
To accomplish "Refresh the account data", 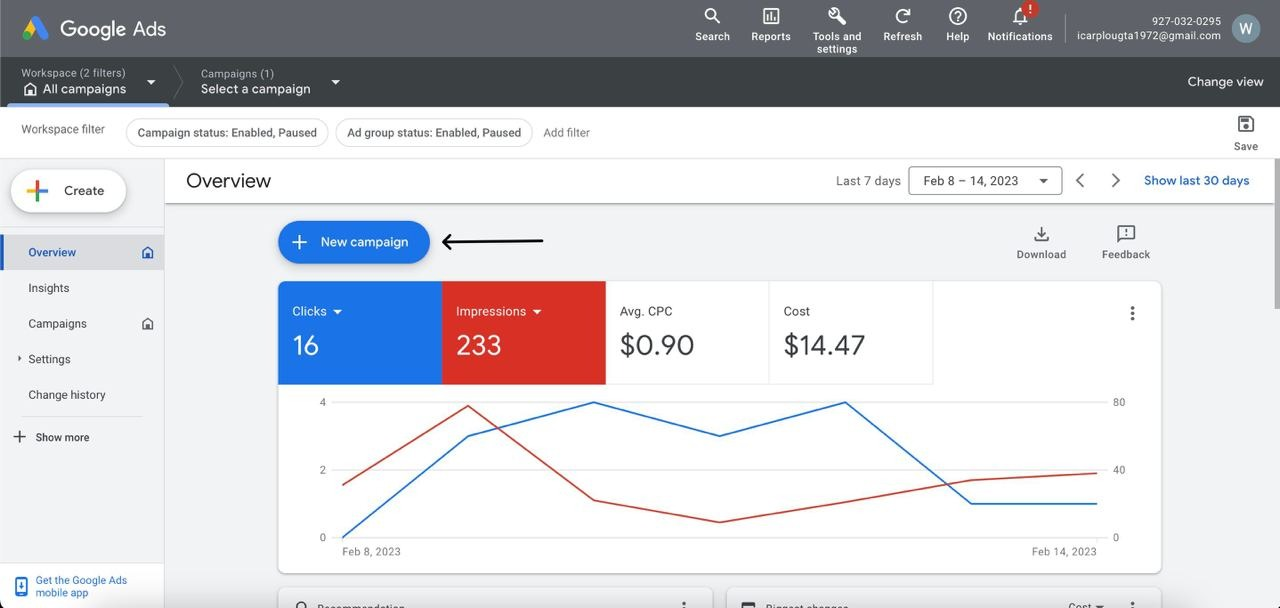I will click(902, 25).
